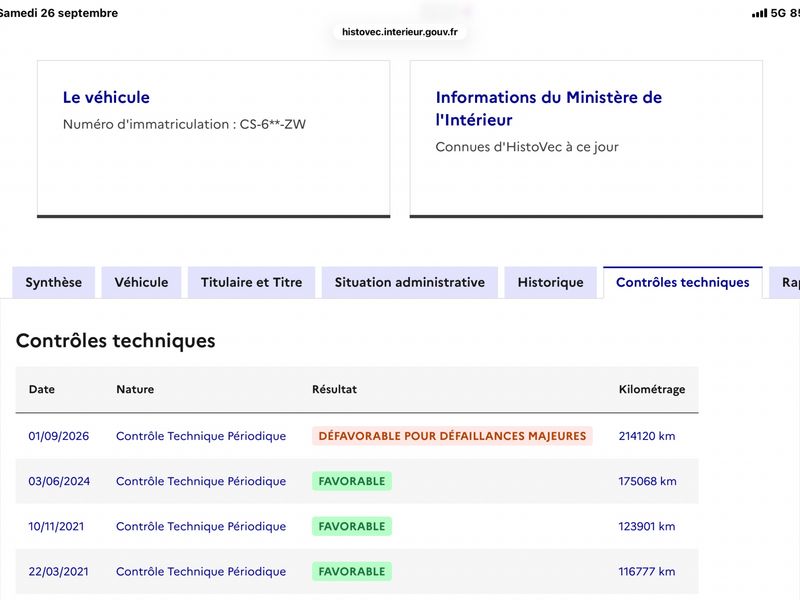Select the Titulaire et Titre tab
The height and width of the screenshot is (600, 800).
(x=252, y=282)
